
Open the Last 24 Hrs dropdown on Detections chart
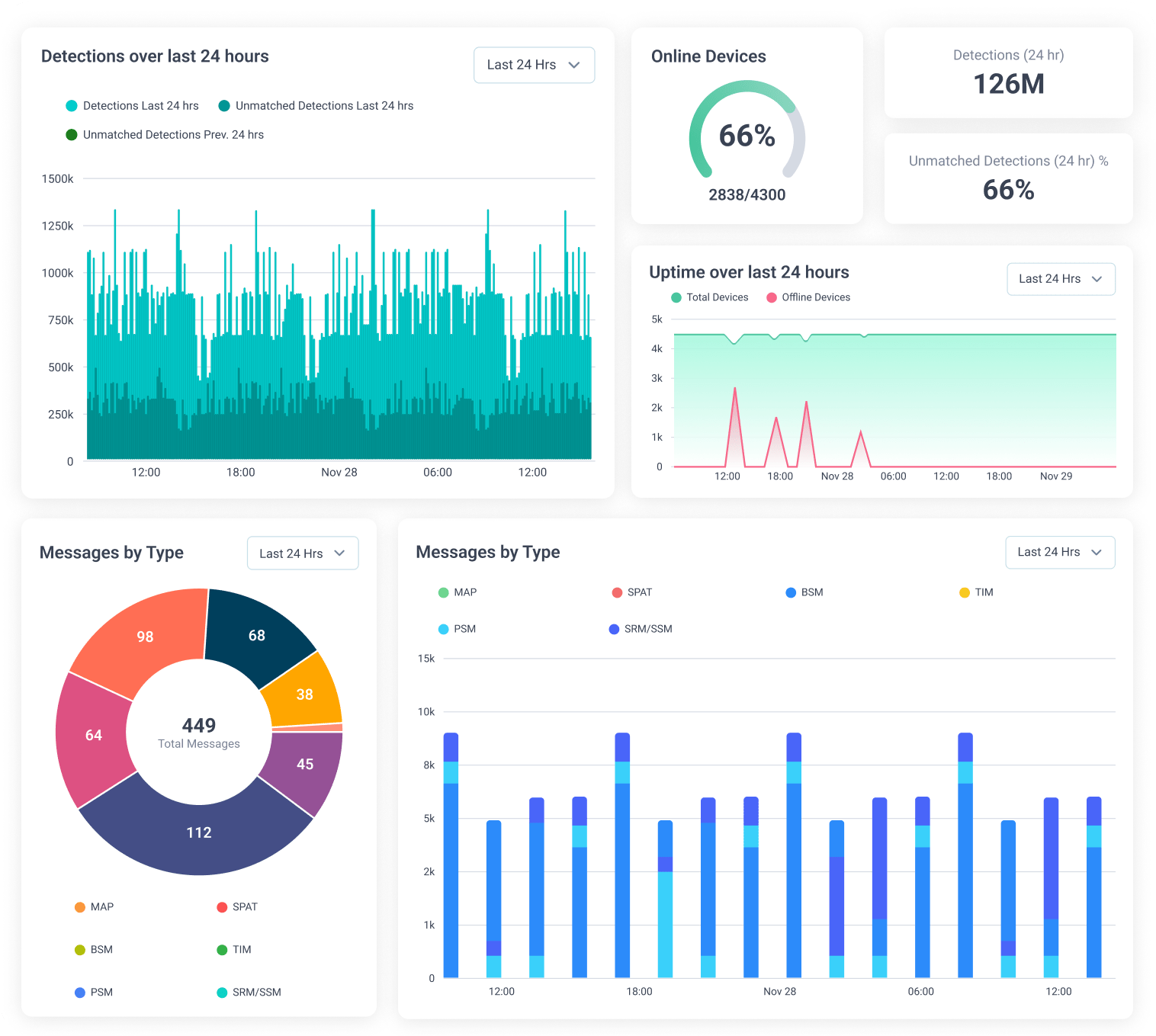click(534, 65)
